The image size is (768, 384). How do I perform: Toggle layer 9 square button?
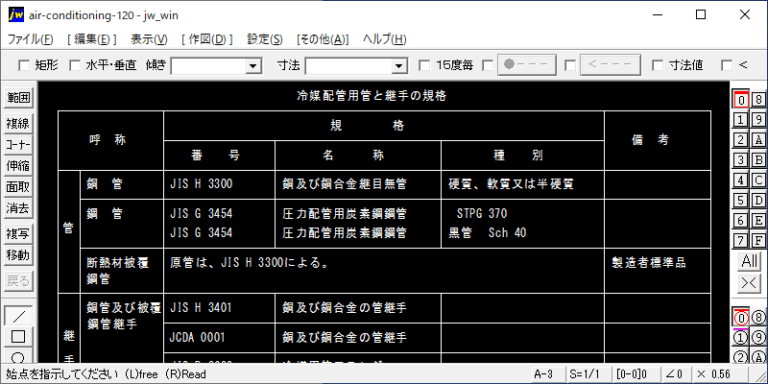pyautogui.click(x=758, y=120)
